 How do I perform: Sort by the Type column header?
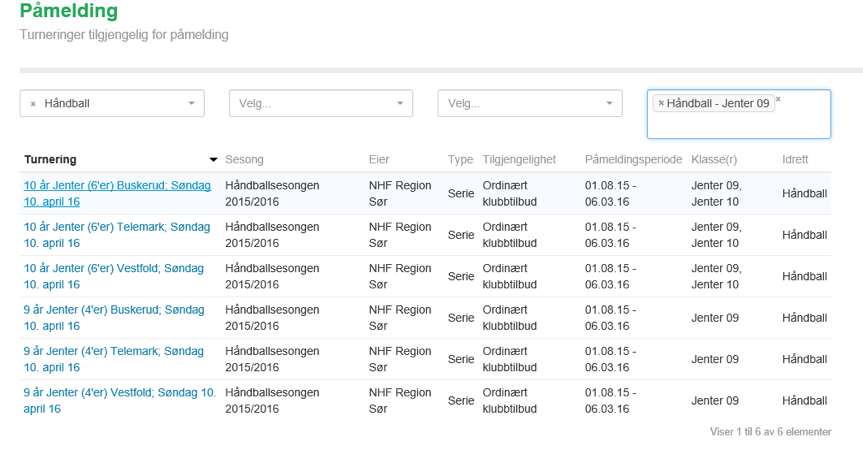[460, 160]
